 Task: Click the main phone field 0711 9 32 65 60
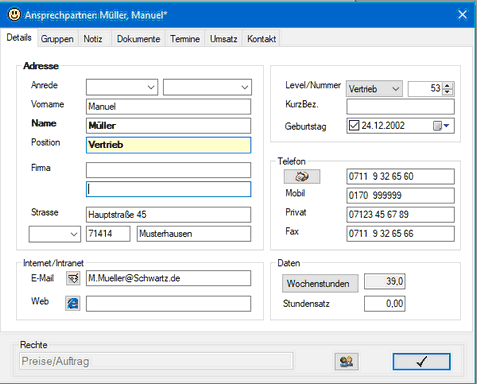point(400,176)
